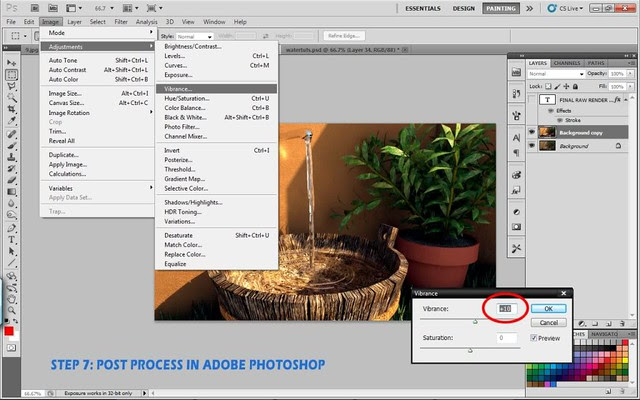This screenshot has height=400, width=640.
Task: Select the Magic Wand tool
Action: [11, 98]
